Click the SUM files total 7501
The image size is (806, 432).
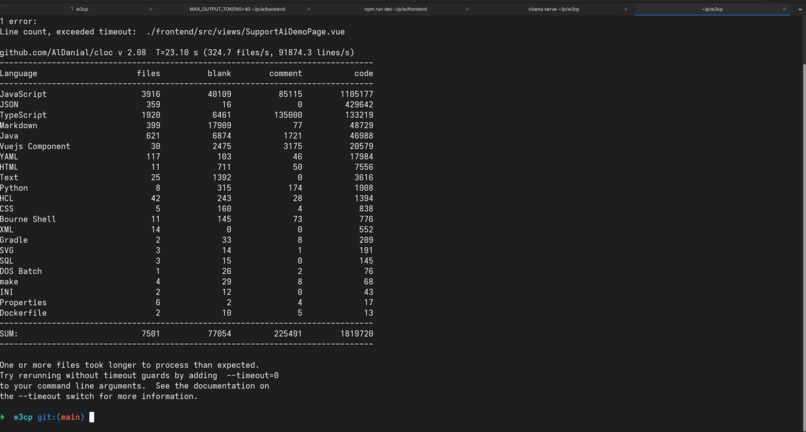[151, 334]
